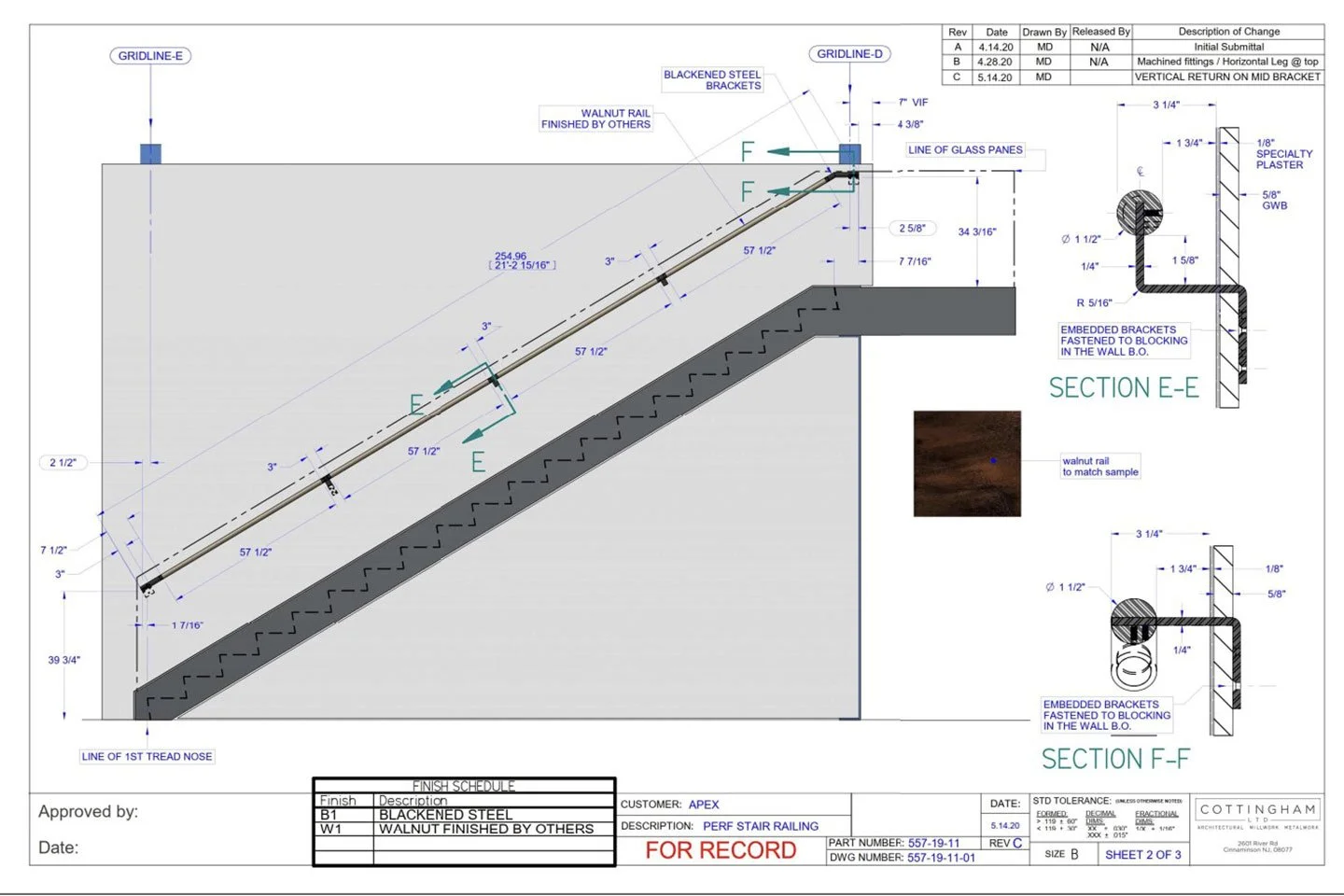Select the 7" VIF dimension
1344x896 pixels.
(913, 103)
